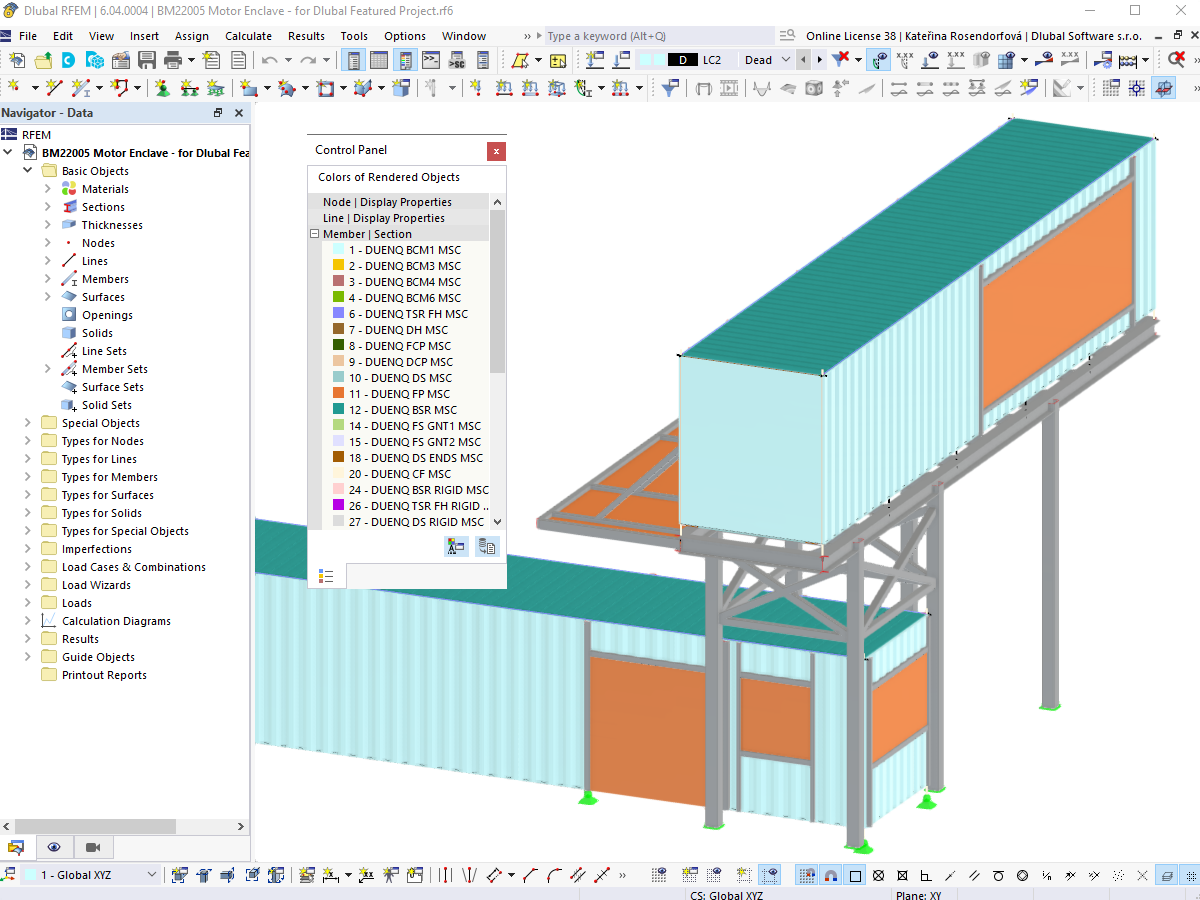Screen dimensions: 1200x900
Task: Select the LC2 button in toolbar
Action: coord(711,60)
